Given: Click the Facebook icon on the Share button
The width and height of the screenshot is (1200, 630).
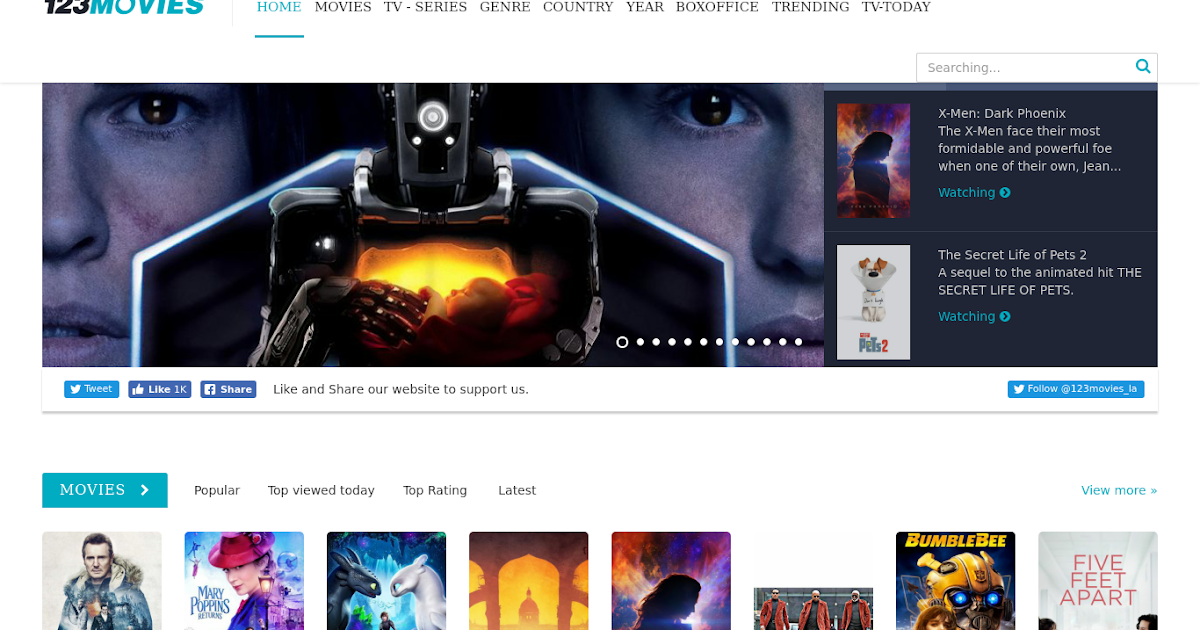Looking at the screenshot, I should click(211, 389).
